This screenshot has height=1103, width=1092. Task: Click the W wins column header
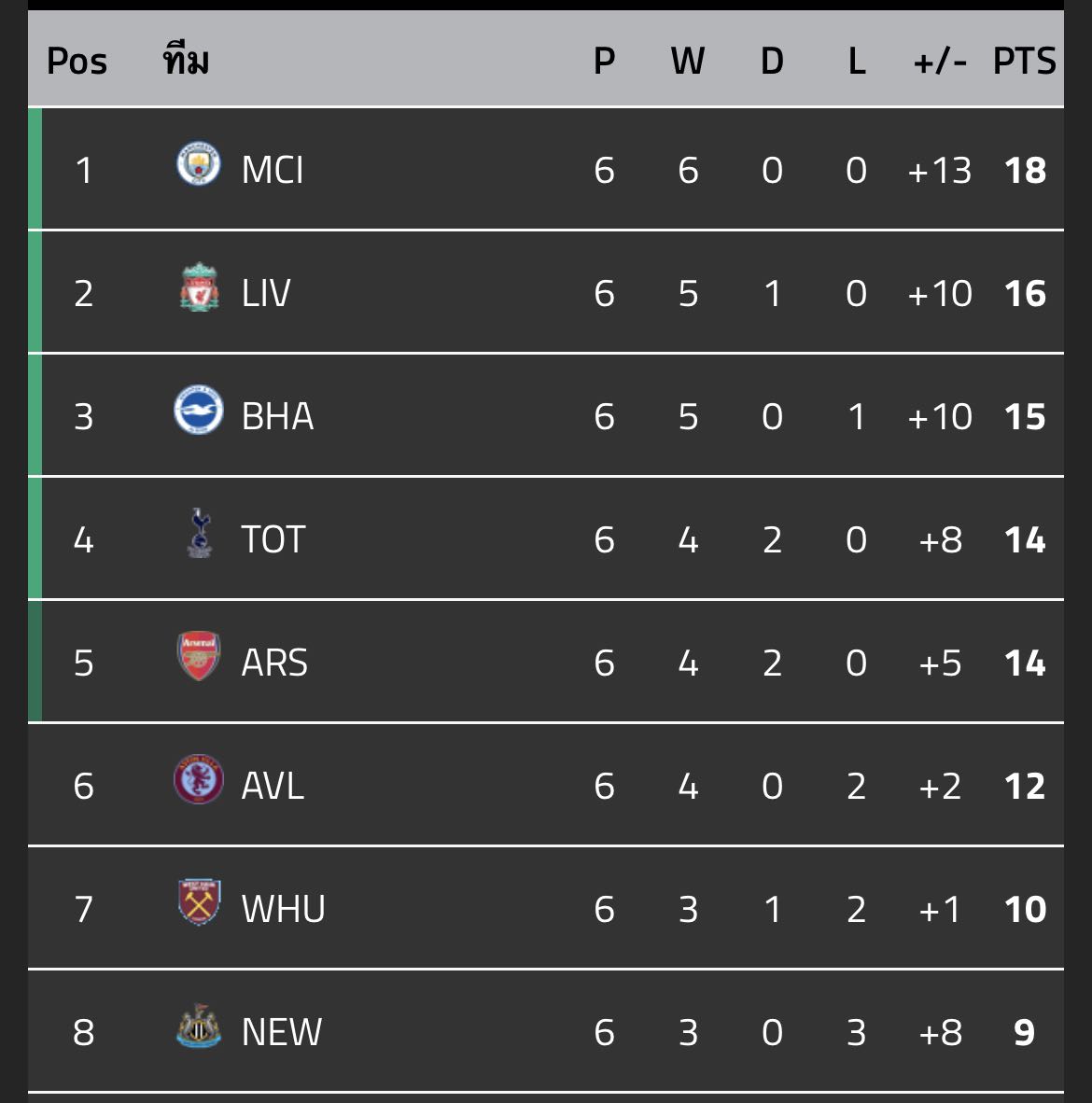(x=688, y=62)
